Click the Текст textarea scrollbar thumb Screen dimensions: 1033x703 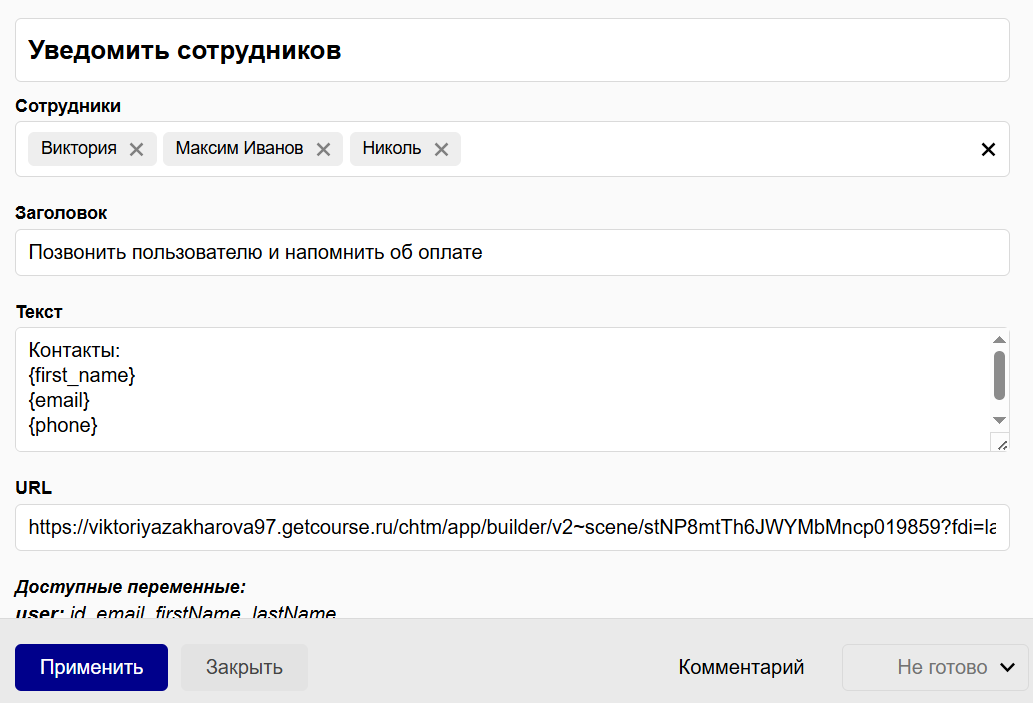click(x=999, y=376)
